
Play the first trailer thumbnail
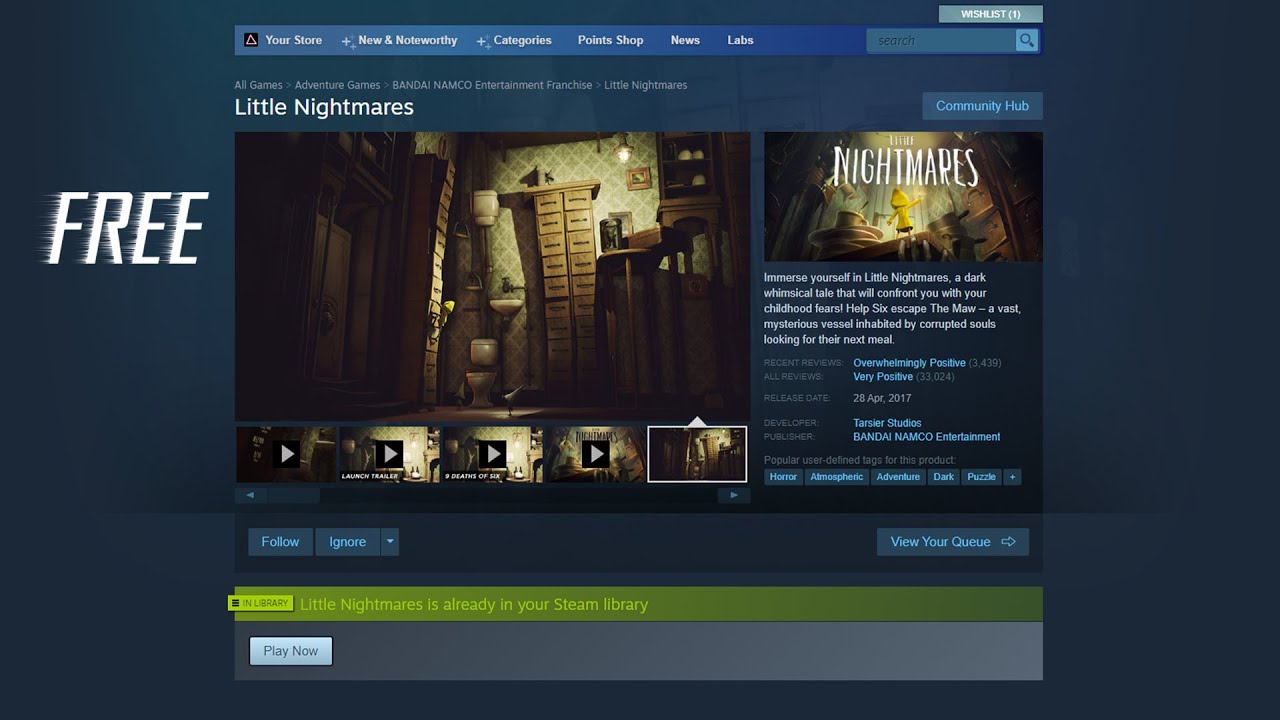tap(287, 454)
